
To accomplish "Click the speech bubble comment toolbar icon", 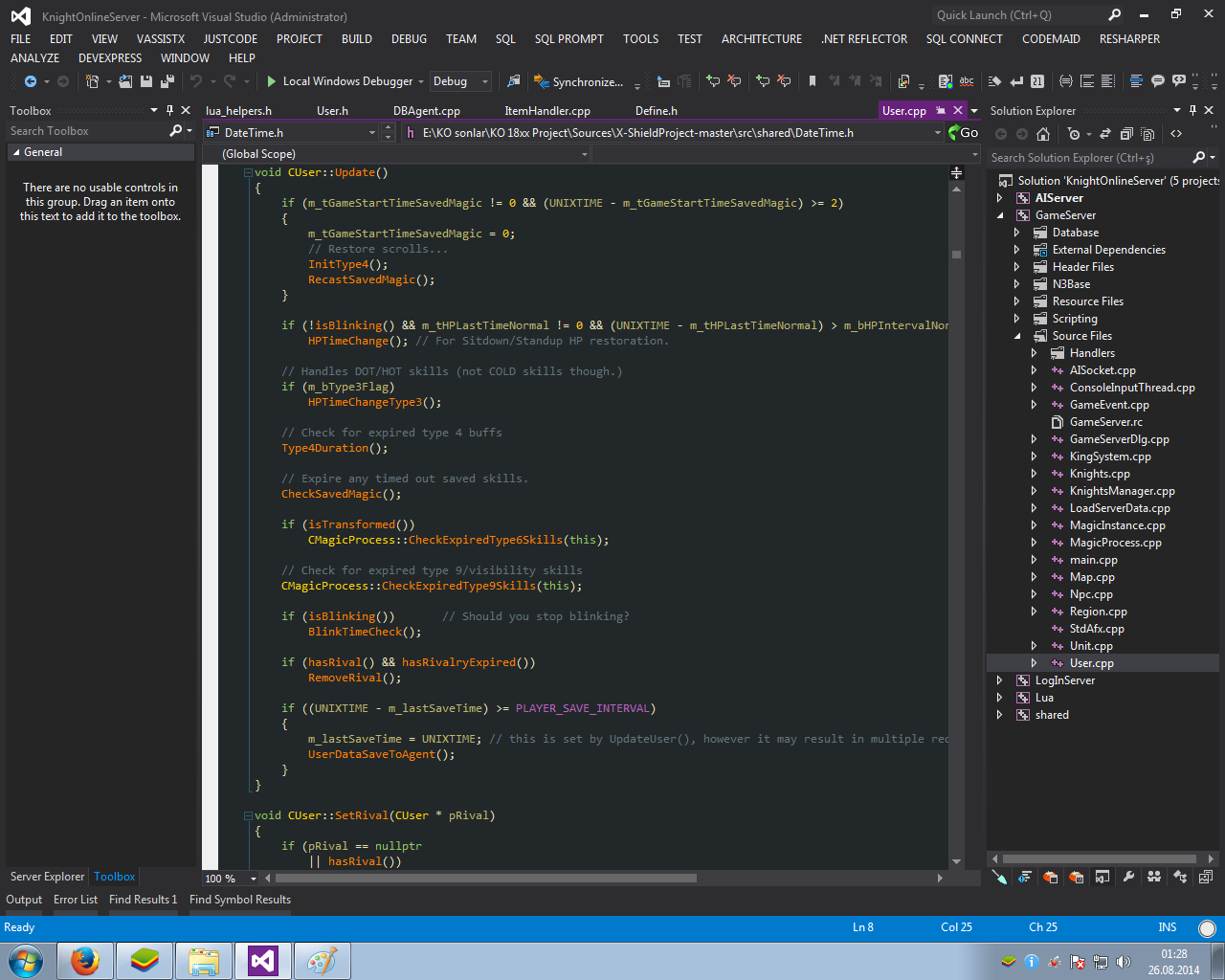I will coord(1158,81).
